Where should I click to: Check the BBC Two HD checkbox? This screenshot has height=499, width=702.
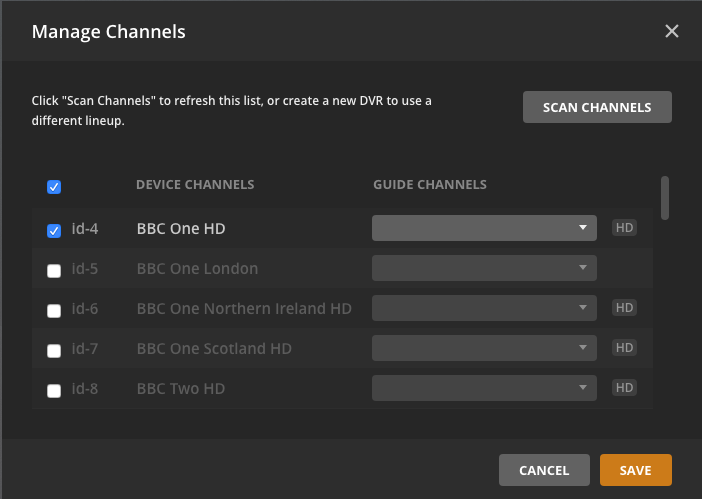[54, 391]
